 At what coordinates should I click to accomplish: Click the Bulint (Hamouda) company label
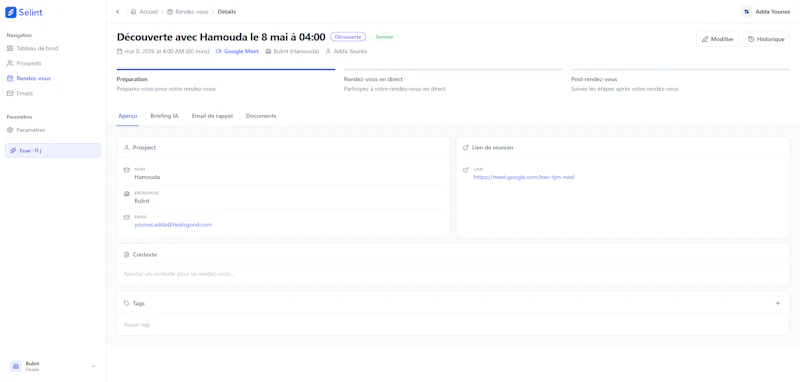[x=296, y=52]
